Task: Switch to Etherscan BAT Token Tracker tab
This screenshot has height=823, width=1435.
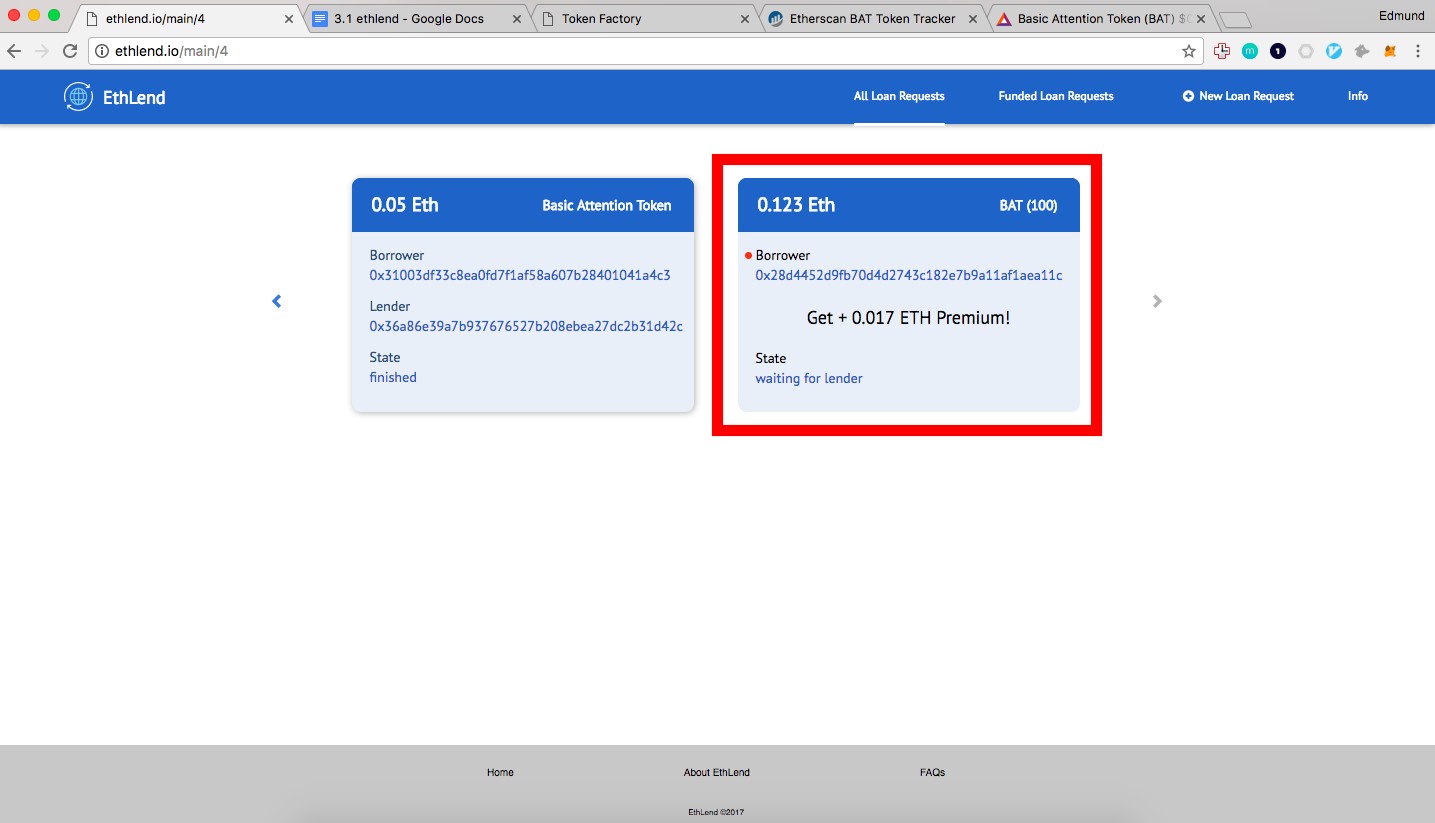Action: point(873,18)
